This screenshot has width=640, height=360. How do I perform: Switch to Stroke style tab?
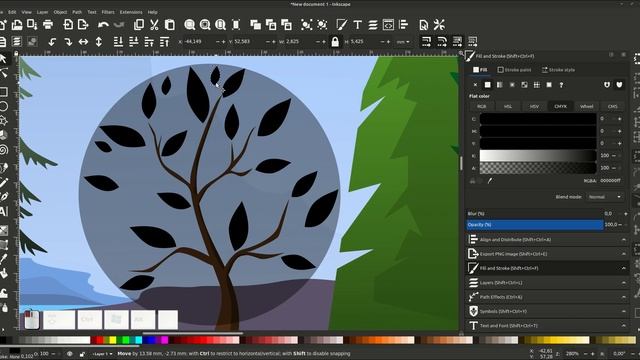(558, 70)
